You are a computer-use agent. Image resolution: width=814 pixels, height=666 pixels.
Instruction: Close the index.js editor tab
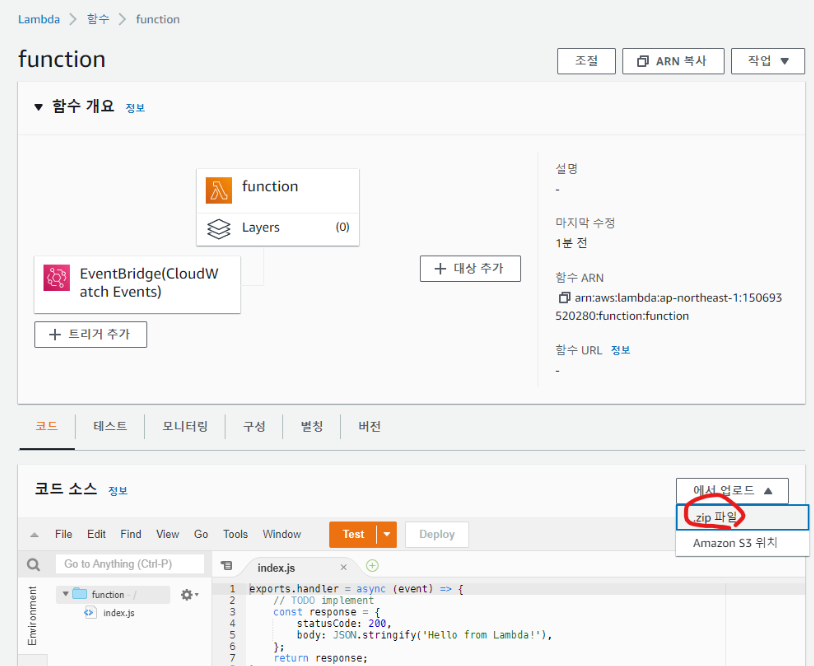point(343,567)
